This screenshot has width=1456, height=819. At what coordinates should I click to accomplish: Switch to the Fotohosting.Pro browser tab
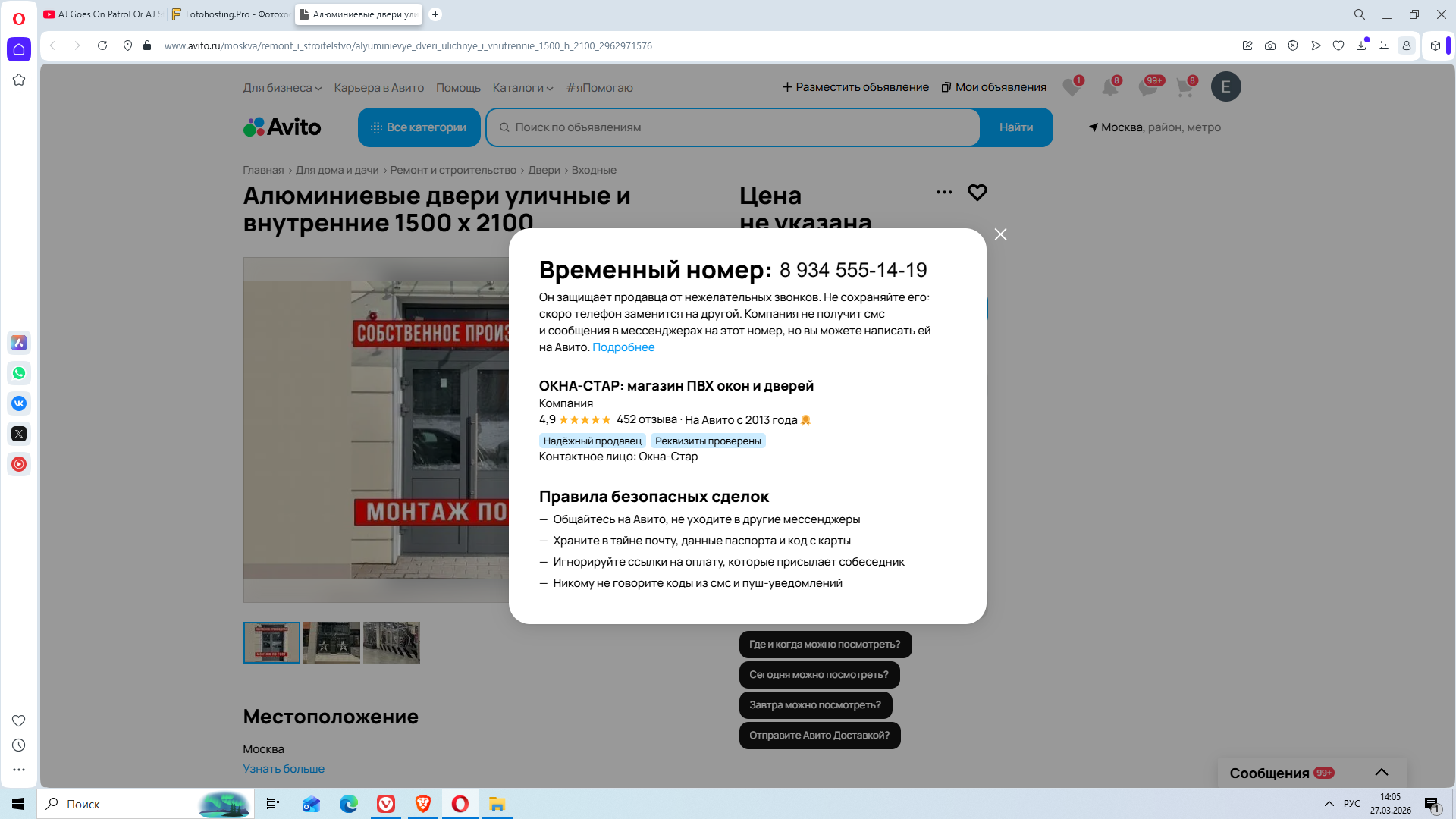(231, 14)
